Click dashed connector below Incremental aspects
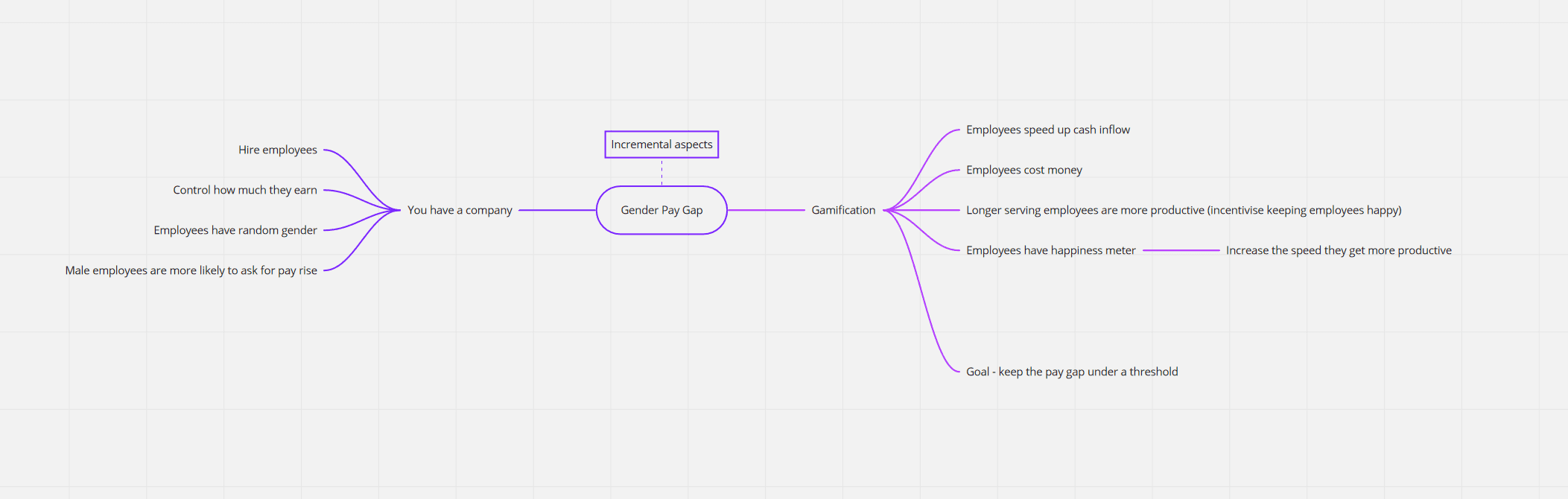This screenshot has height=499, width=1568. (661, 172)
